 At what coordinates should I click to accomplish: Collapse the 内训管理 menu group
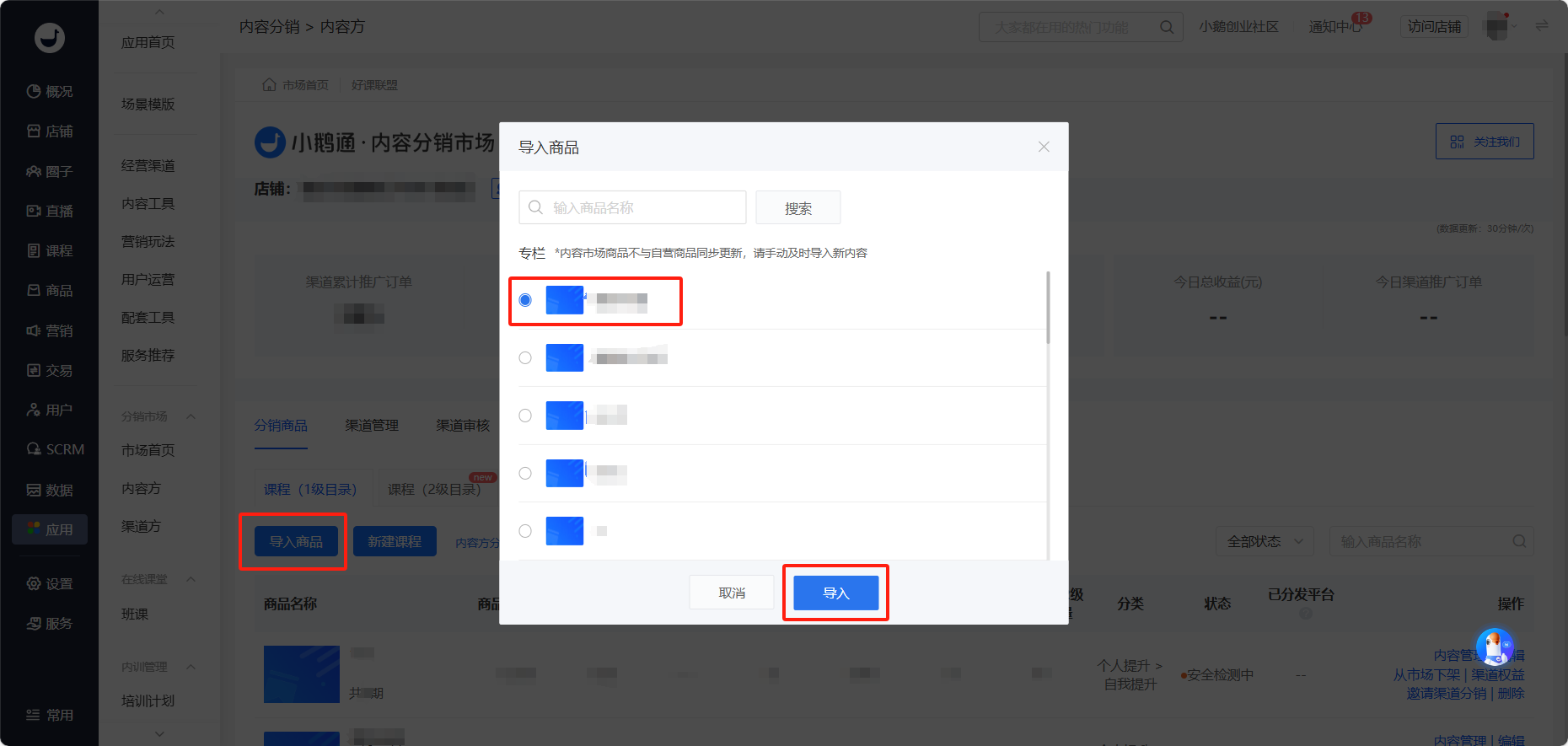191,667
